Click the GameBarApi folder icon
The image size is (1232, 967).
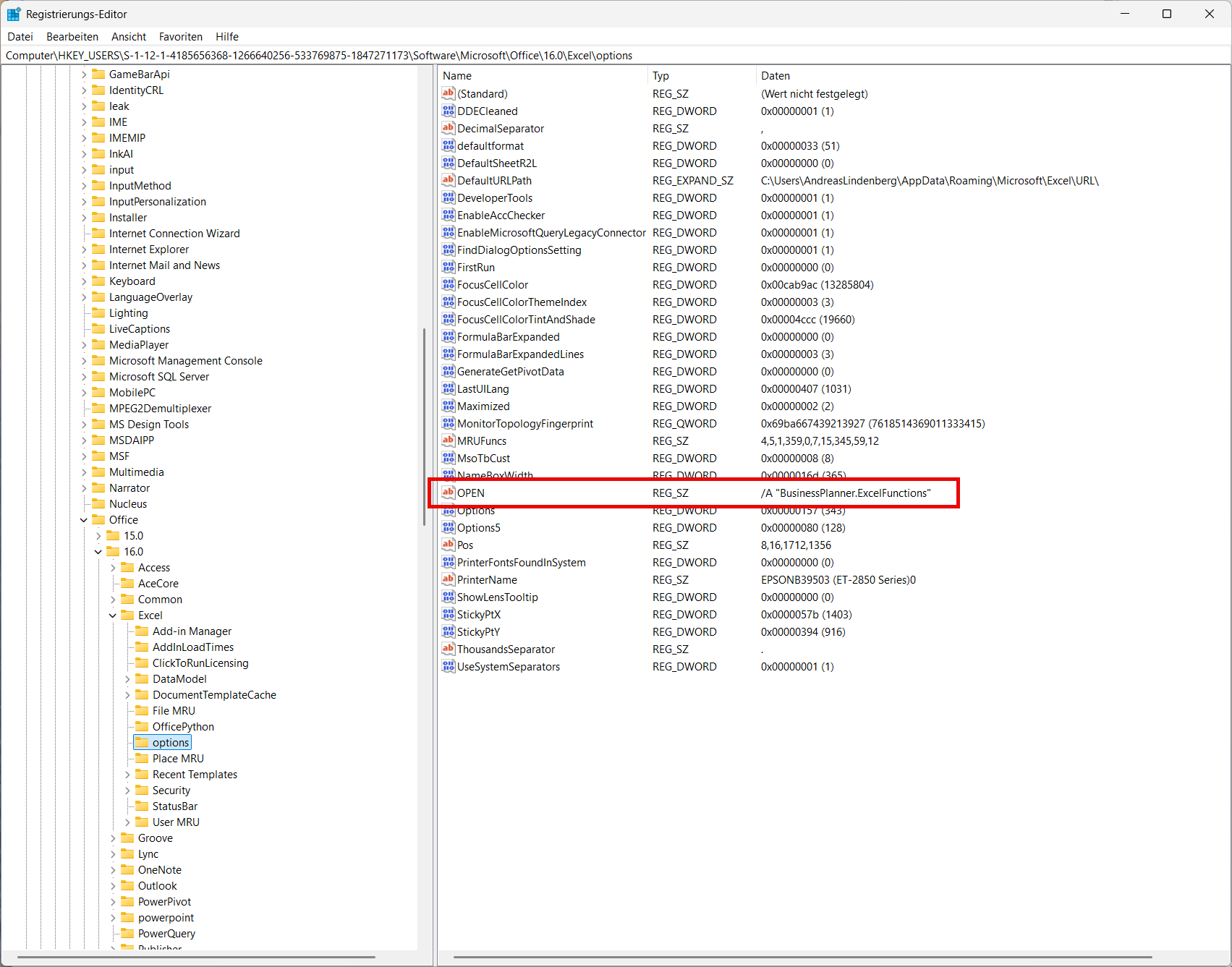98,74
